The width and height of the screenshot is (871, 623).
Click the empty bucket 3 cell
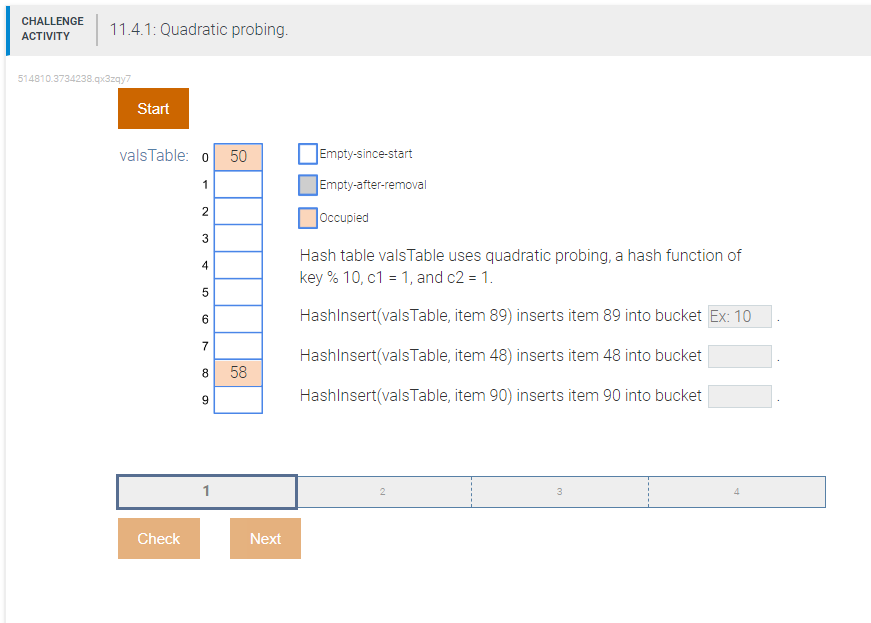(x=237, y=238)
